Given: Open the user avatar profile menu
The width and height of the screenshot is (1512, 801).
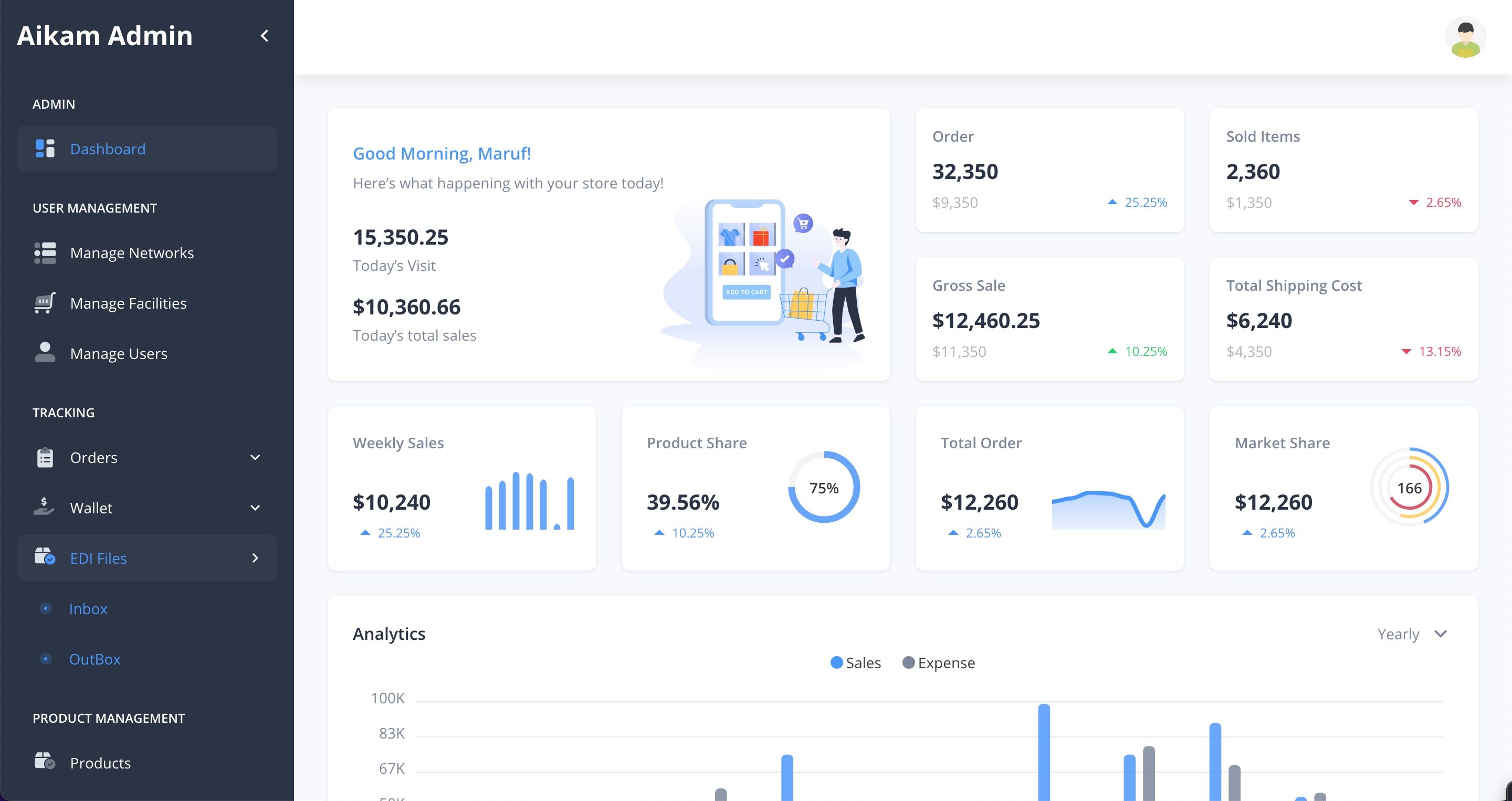Looking at the screenshot, I should click(x=1465, y=37).
